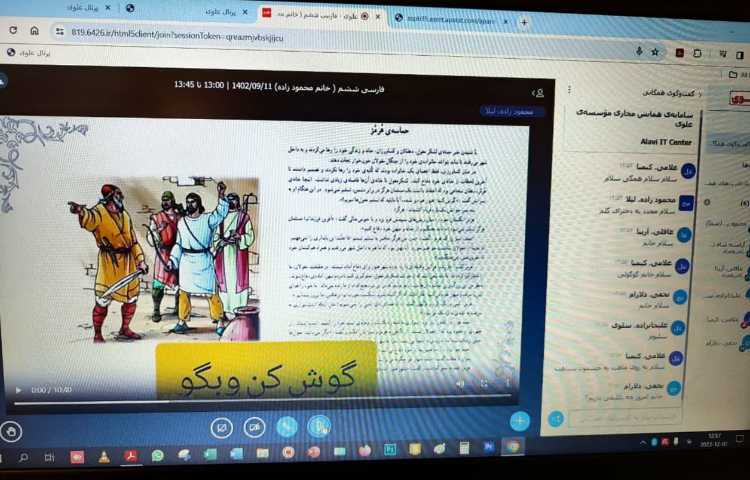Click the microphone permission icon in address bar
Screen dimensions: 750x480
[639, 51]
